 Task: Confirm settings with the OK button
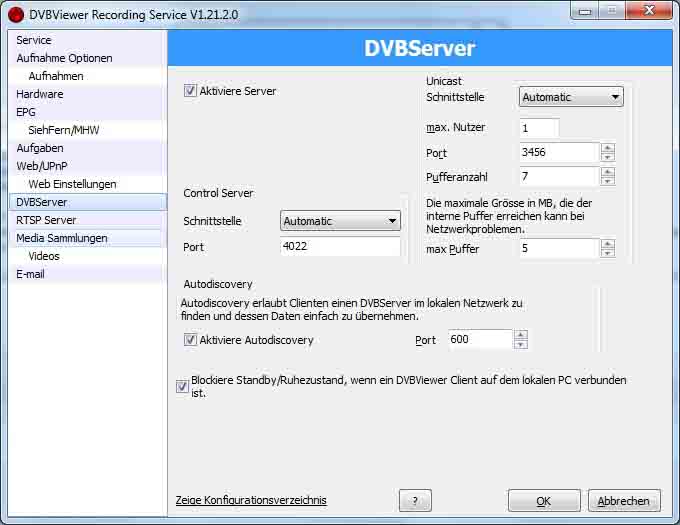pyautogui.click(x=544, y=501)
